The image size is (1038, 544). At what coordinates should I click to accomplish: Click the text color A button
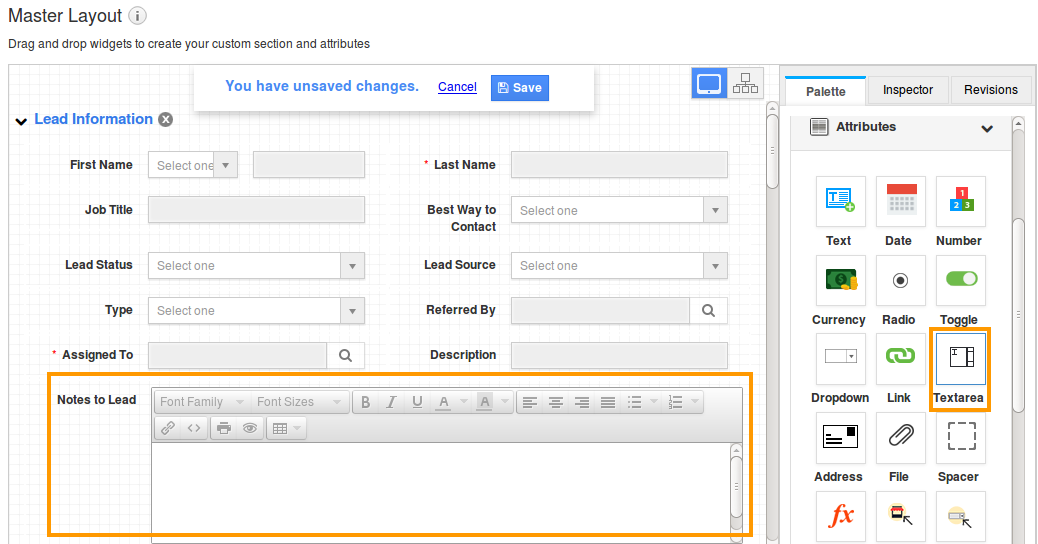tap(444, 402)
